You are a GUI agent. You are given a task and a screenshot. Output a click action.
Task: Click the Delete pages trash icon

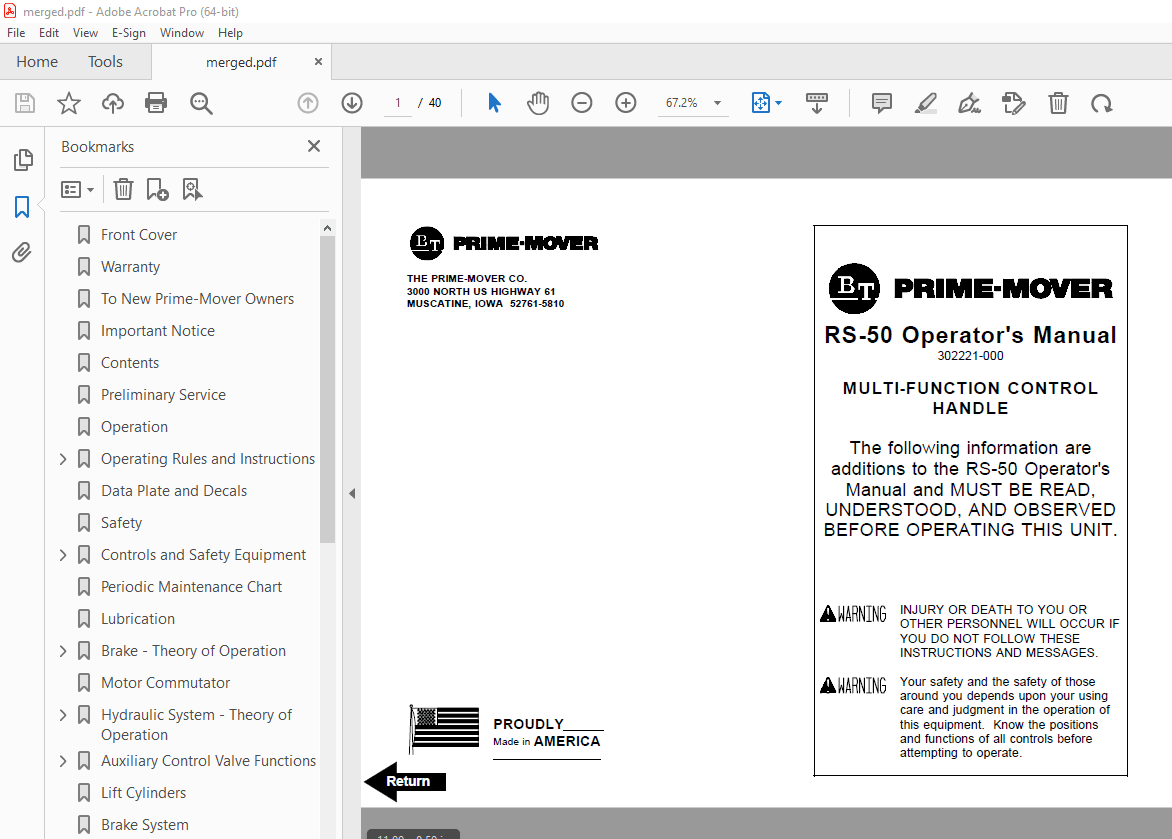tap(1058, 103)
